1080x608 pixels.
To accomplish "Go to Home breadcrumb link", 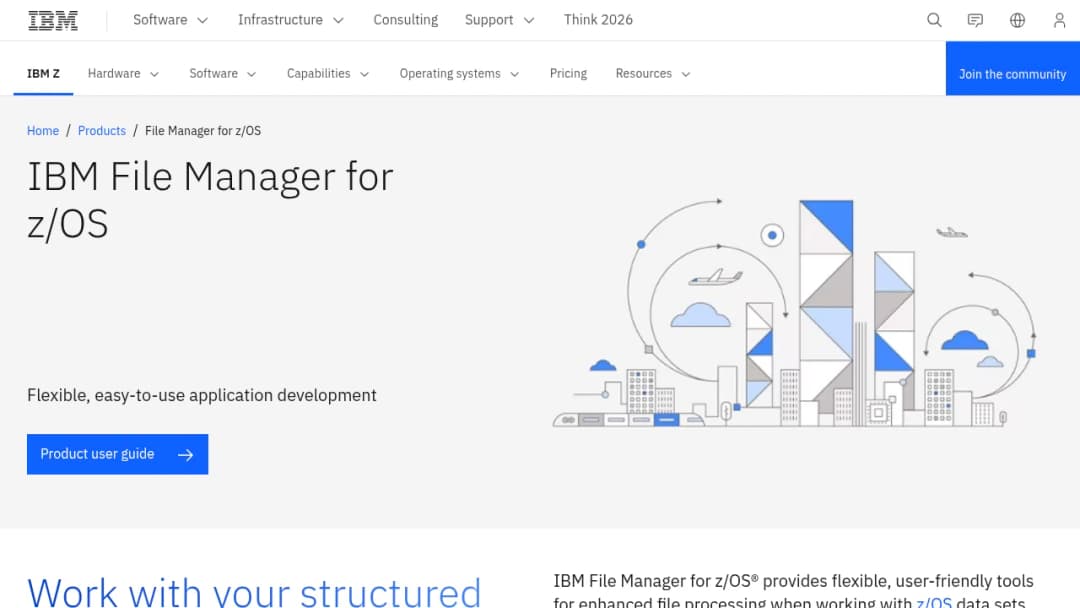I will click(43, 131).
